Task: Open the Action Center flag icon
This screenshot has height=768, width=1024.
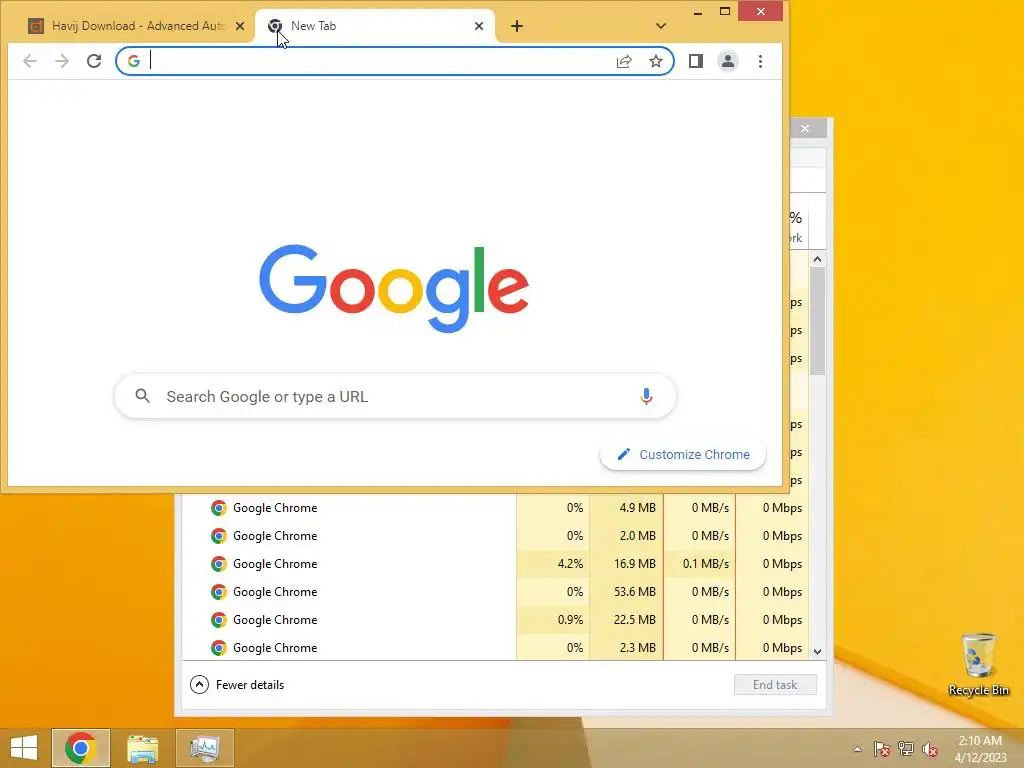Action: coord(882,749)
